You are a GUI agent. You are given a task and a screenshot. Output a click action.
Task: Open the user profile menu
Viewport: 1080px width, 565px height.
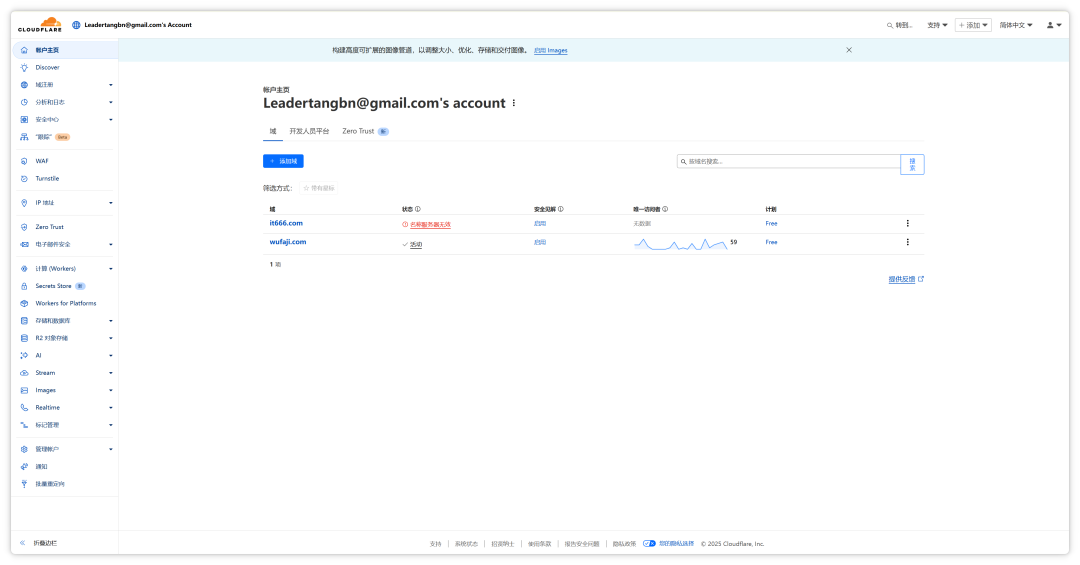click(x=1054, y=25)
